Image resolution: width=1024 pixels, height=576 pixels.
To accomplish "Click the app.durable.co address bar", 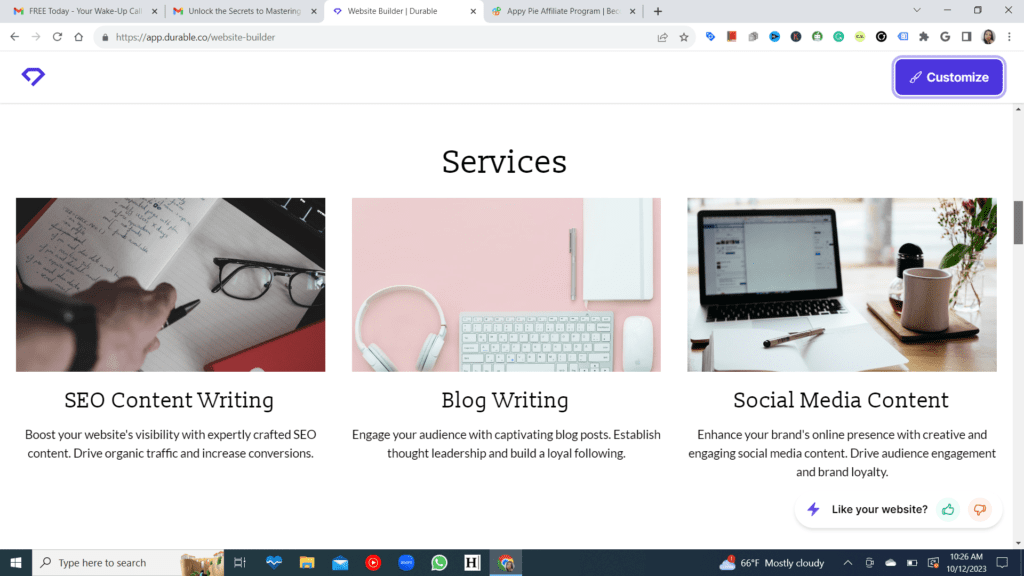I will (379, 37).
